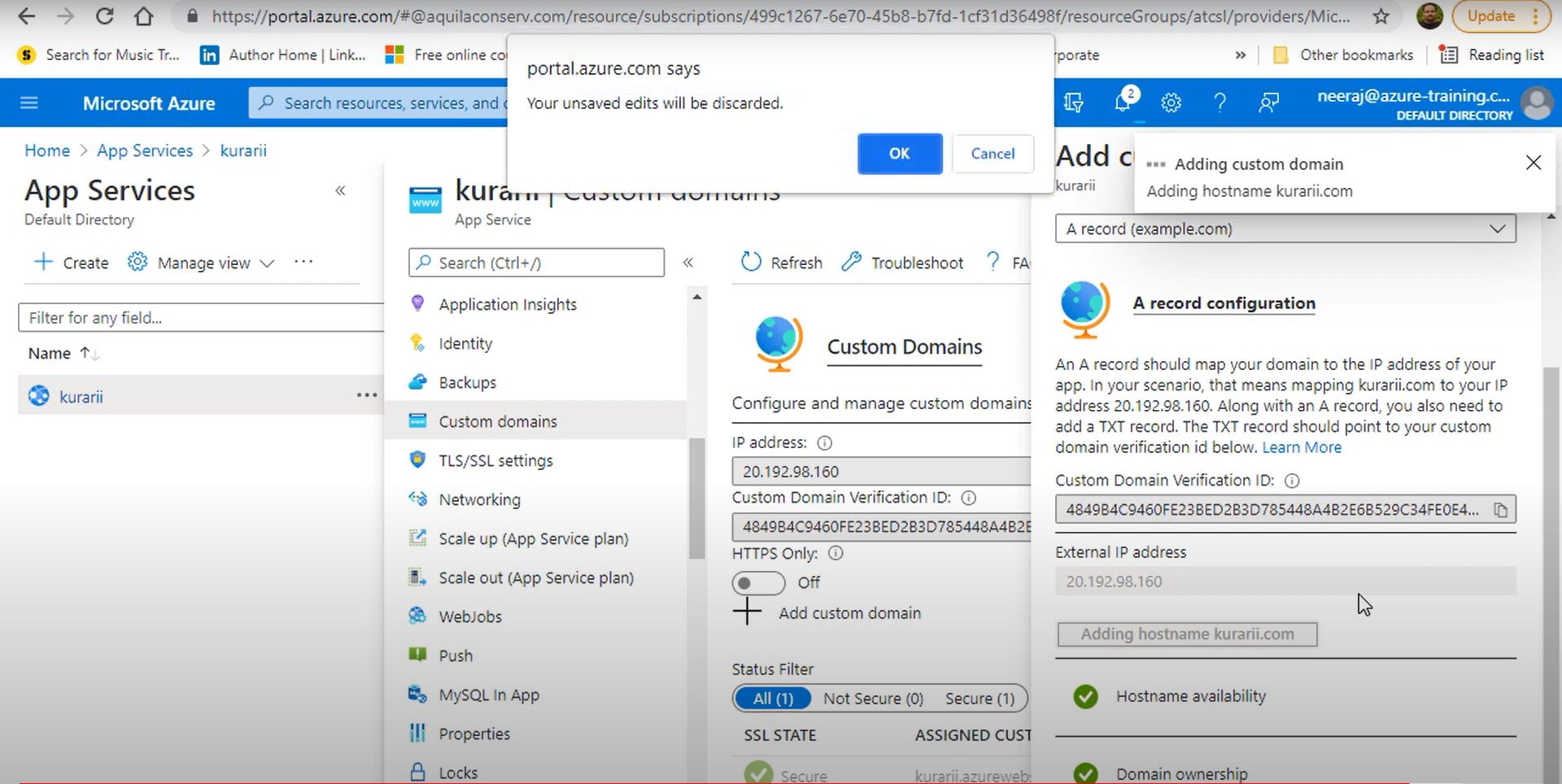1562x784 pixels.
Task: Open the browser Reading list
Action: 1492,54
